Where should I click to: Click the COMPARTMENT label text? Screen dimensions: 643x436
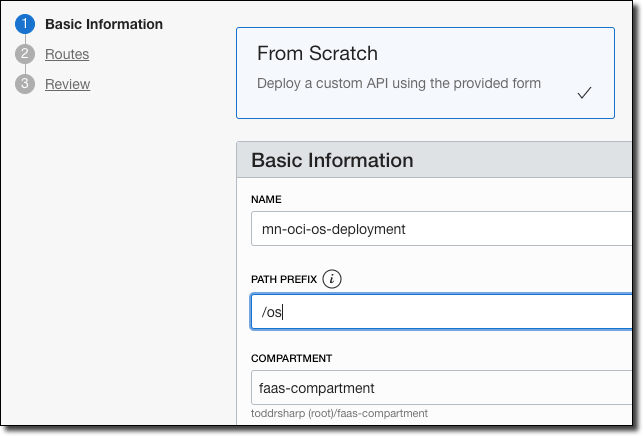coord(291,358)
